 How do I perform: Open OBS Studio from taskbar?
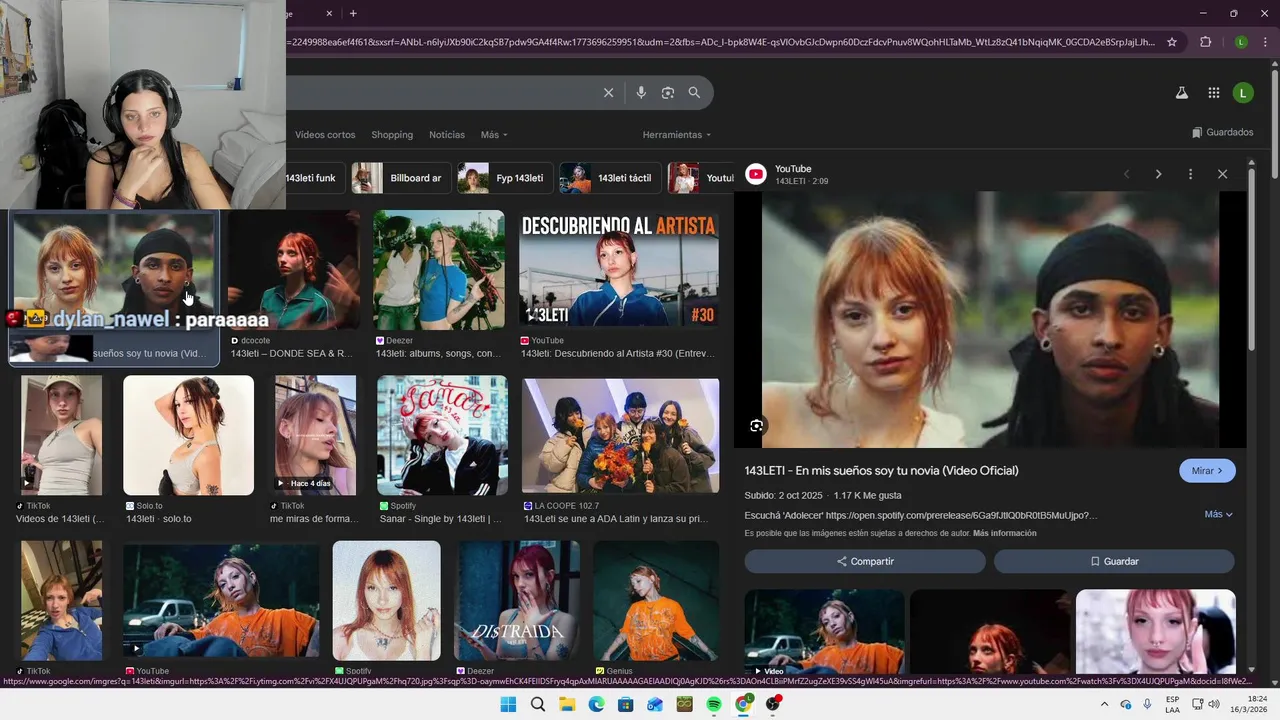click(773, 704)
